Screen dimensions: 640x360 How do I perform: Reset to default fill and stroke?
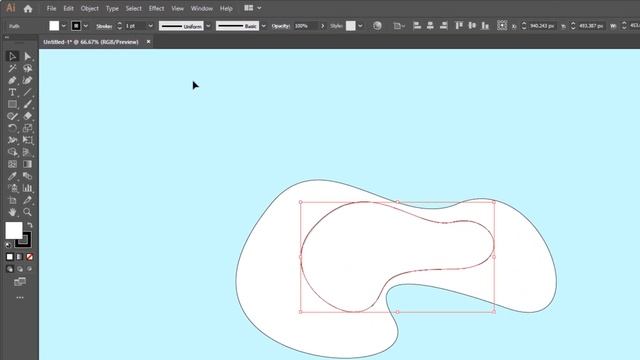(x=8, y=245)
